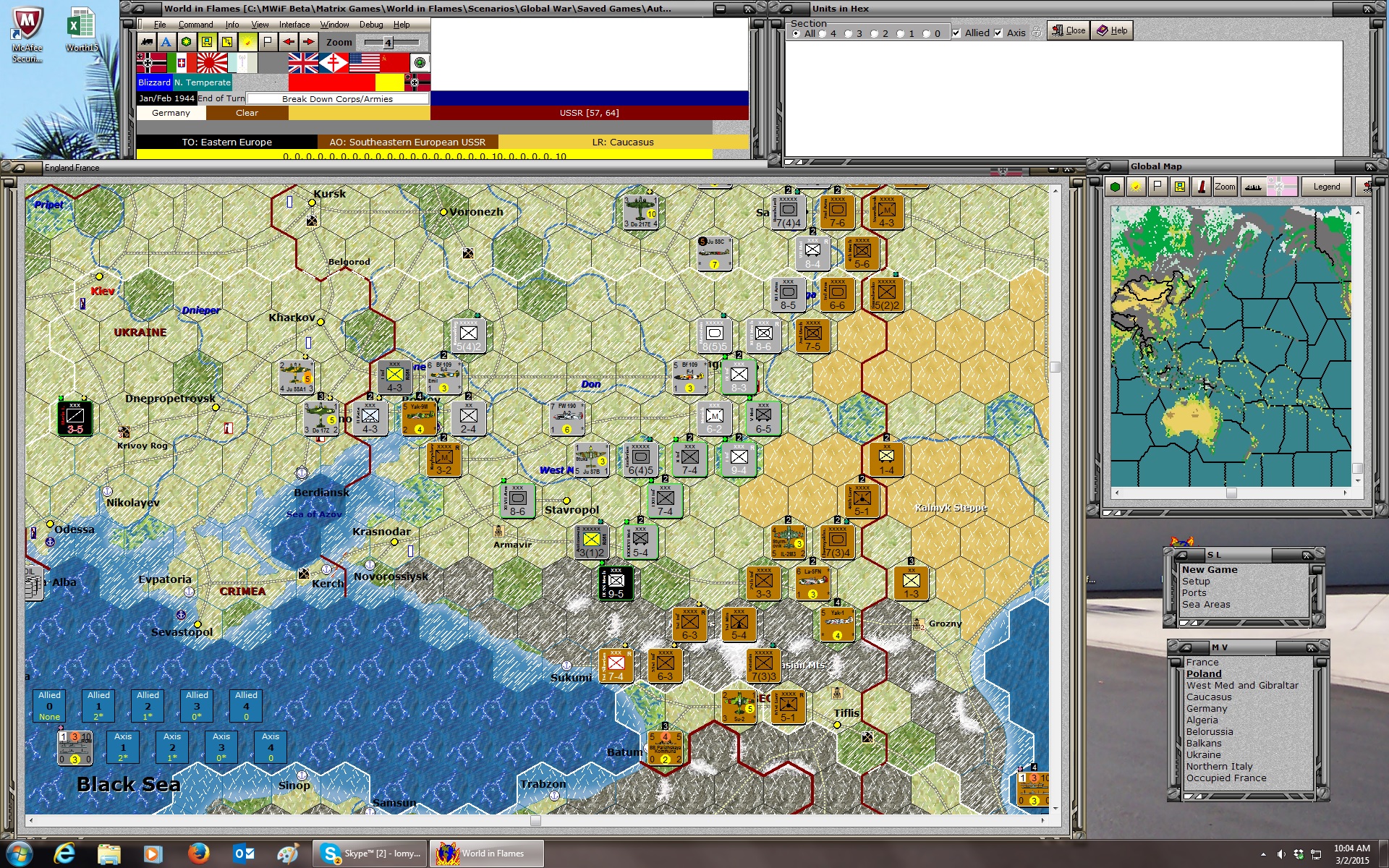Click red factory stack icon in Global Map
The height and width of the screenshot is (868, 1389).
1201,187
